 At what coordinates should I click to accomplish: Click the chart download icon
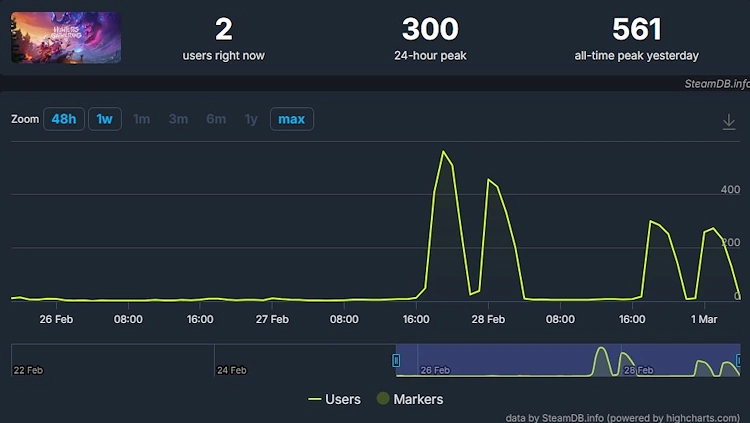[x=729, y=121]
